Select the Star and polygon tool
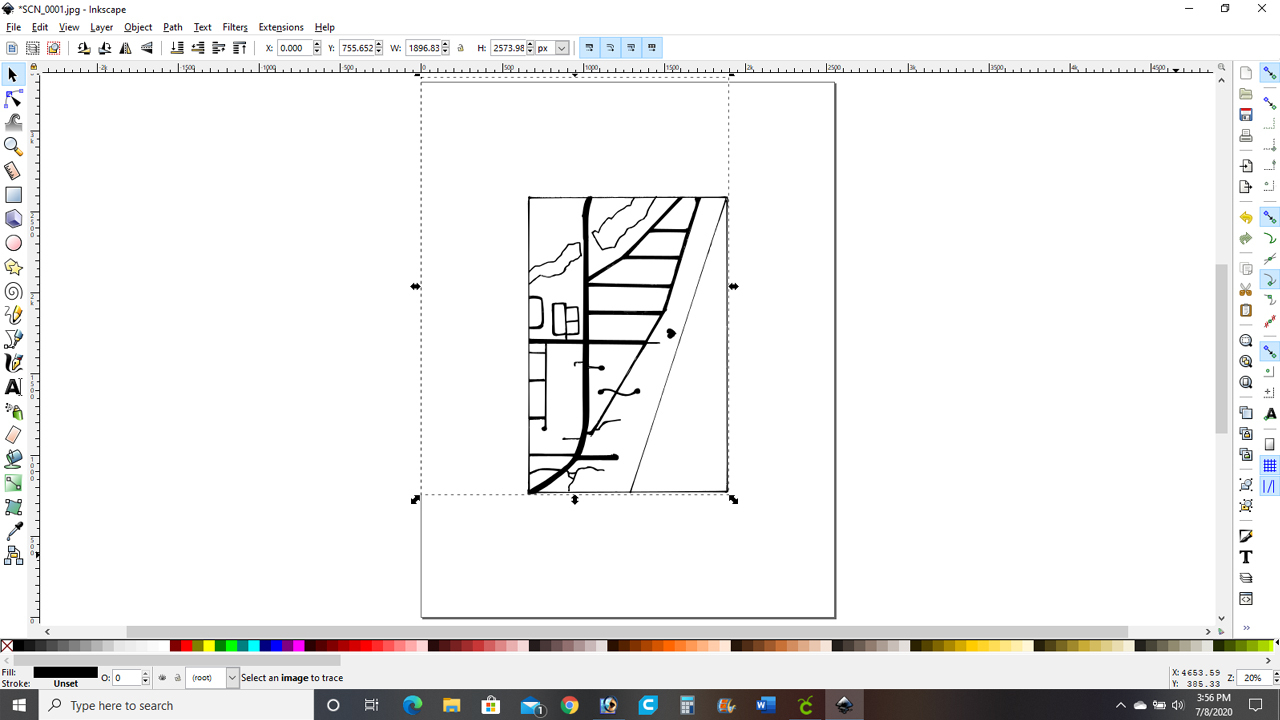1280x720 pixels. tap(14, 267)
